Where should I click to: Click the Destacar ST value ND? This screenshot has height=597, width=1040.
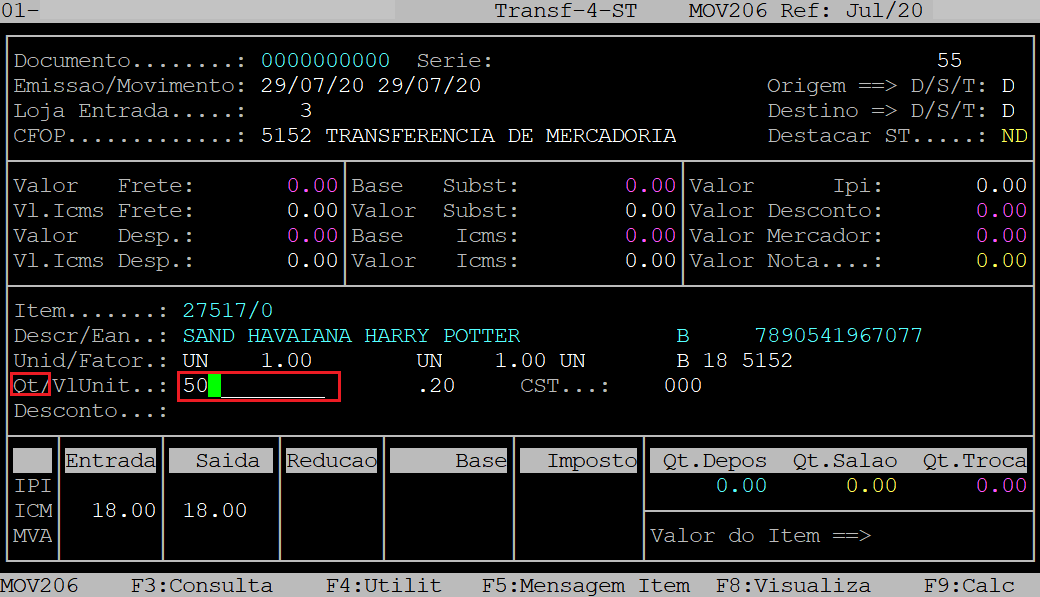[x=1014, y=136]
